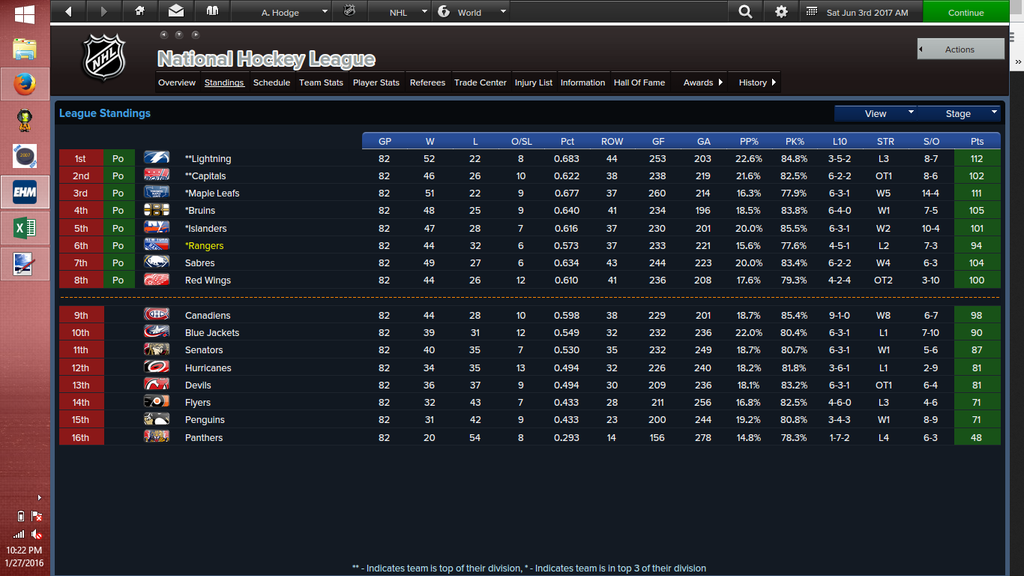This screenshot has width=1024, height=576.
Task: Open the home screen icon
Action: coord(139,11)
